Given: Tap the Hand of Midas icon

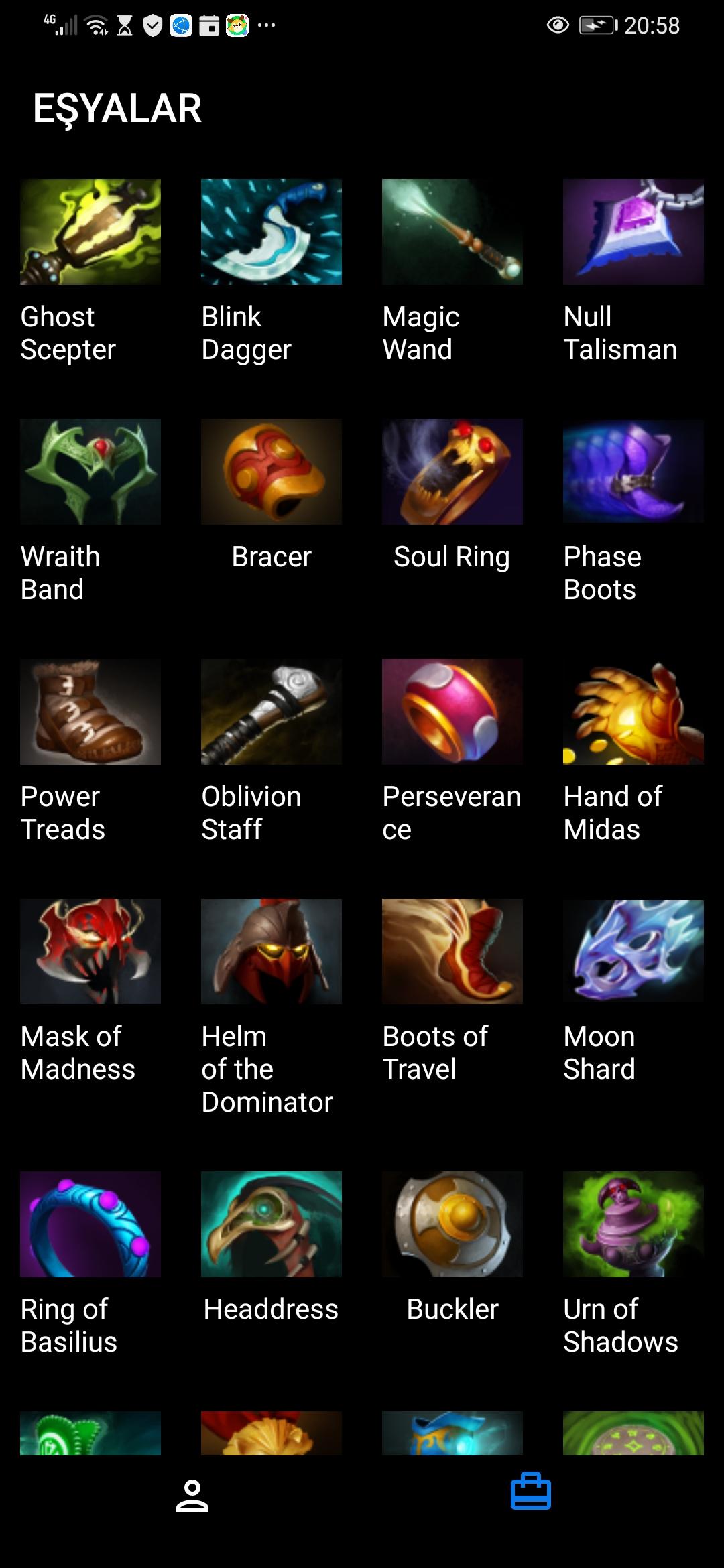Looking at the screenshot, I should (633, 712).
